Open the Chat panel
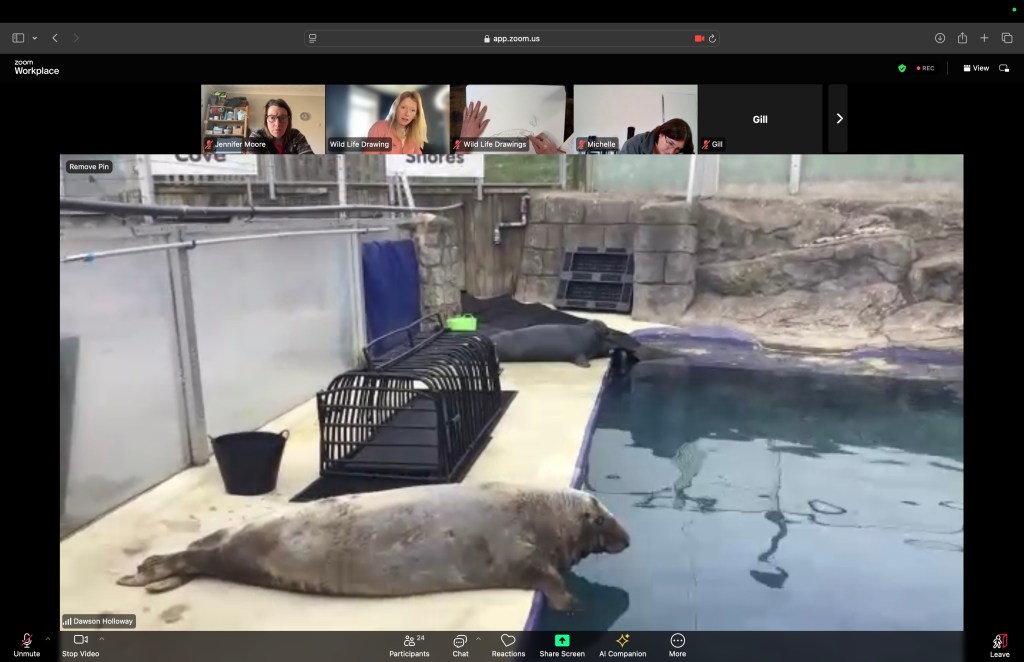 click(459, 645)
